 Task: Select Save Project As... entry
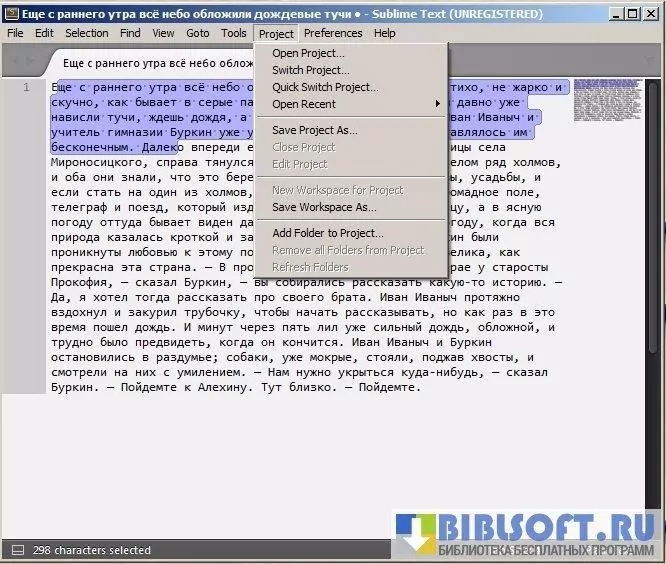tap(314, 130)
